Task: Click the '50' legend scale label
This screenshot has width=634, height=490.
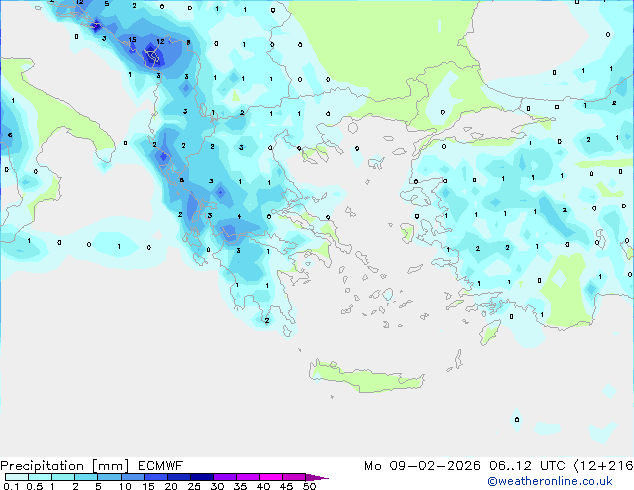Action: (x=309, y=486)
